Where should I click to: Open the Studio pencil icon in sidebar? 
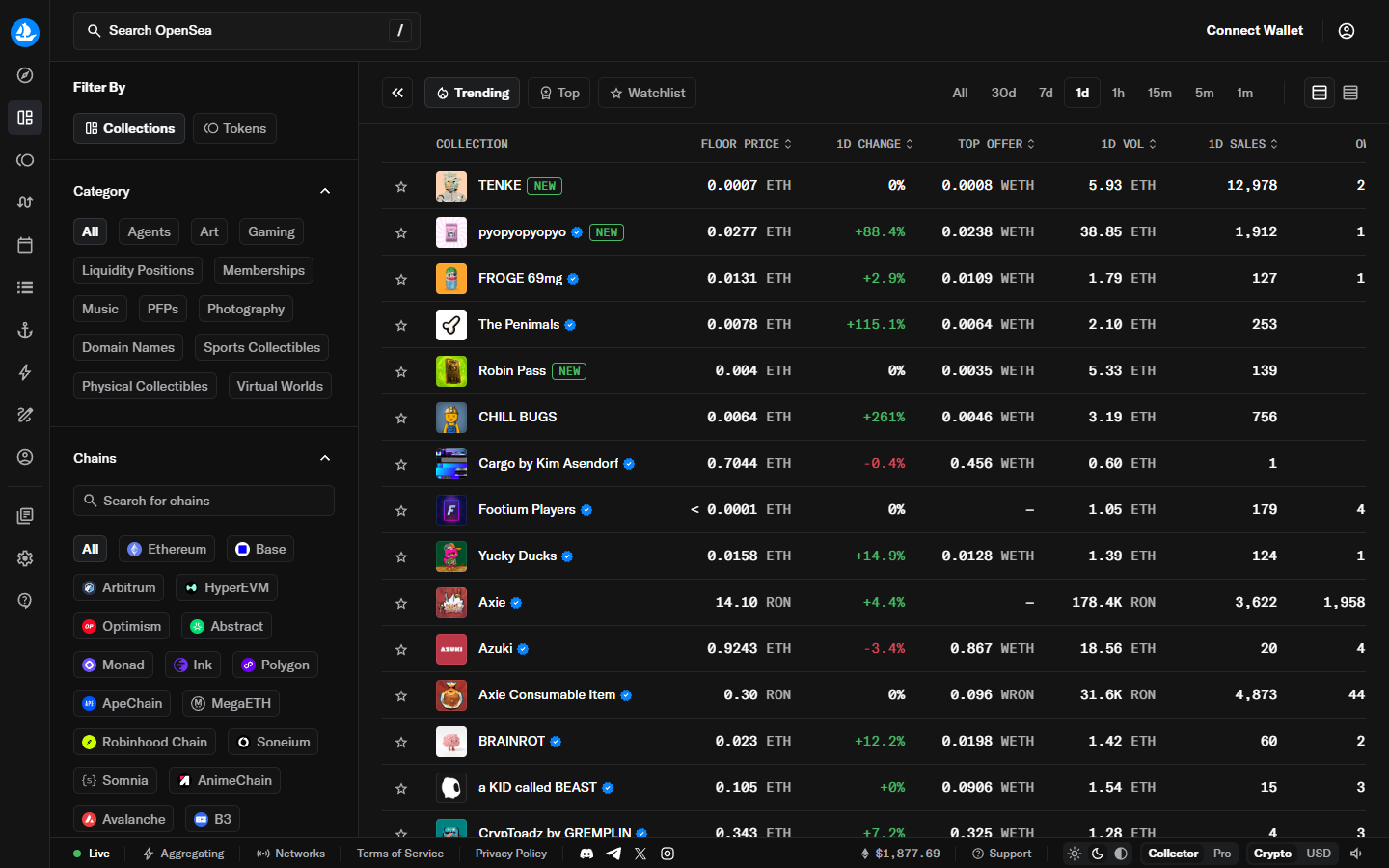(25, 415)
